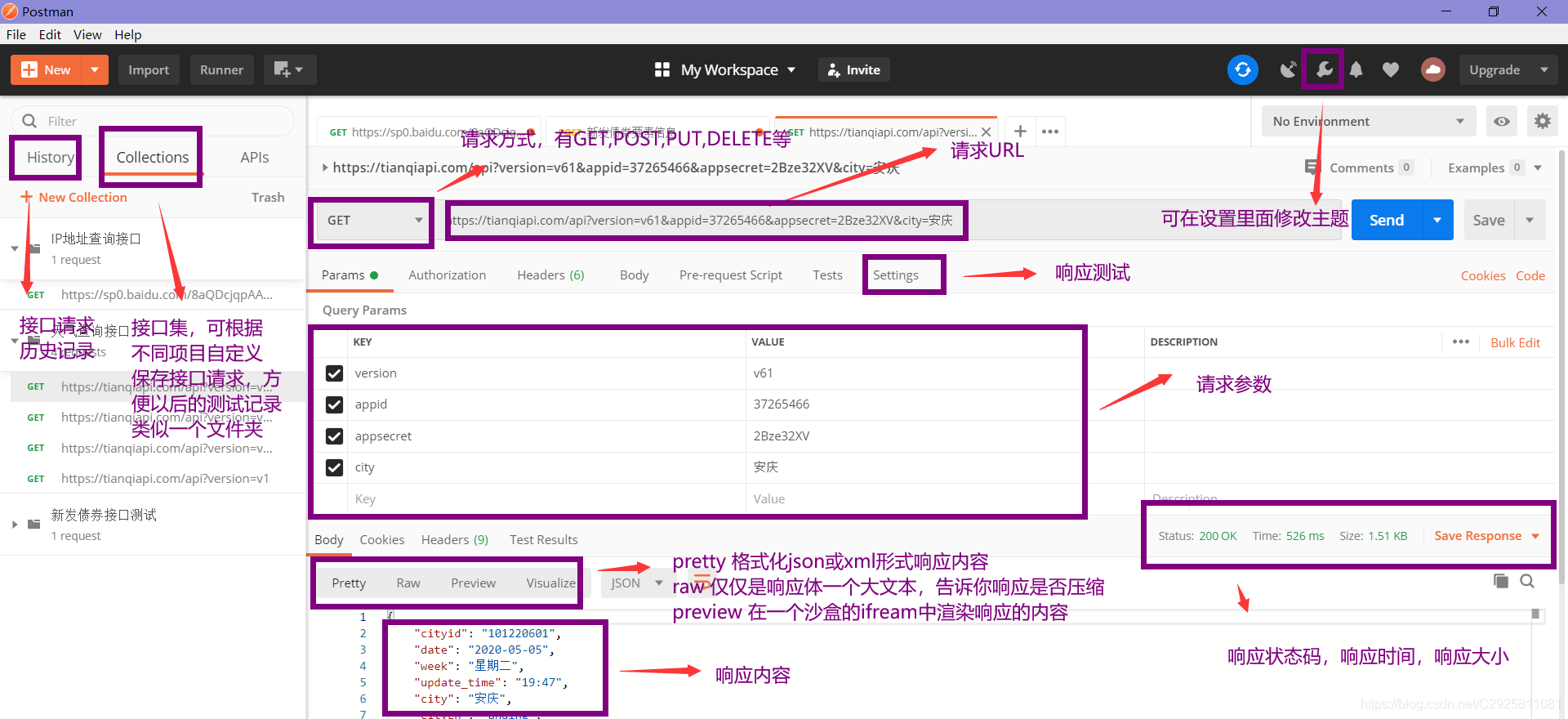Screen dimensions: 1568x719
Task: Open the Help menu
Action: [127, 34]
